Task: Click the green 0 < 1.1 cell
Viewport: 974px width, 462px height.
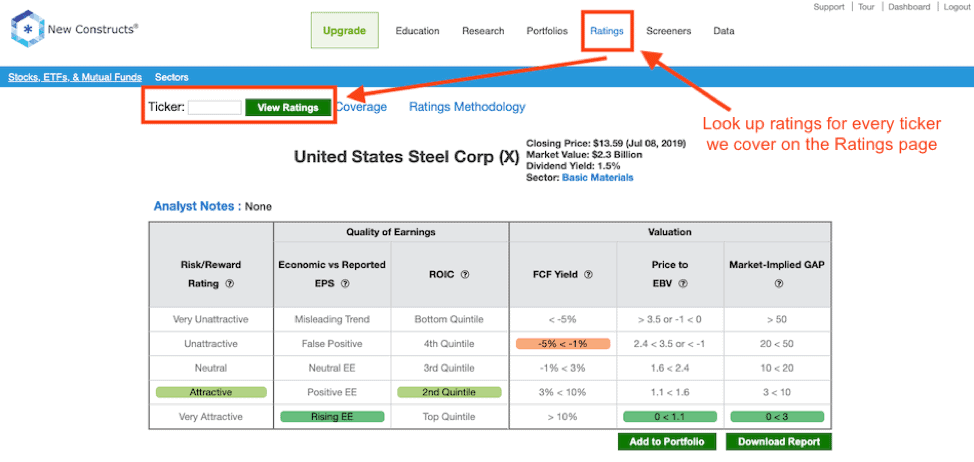Action: click(x=670, y=417)
